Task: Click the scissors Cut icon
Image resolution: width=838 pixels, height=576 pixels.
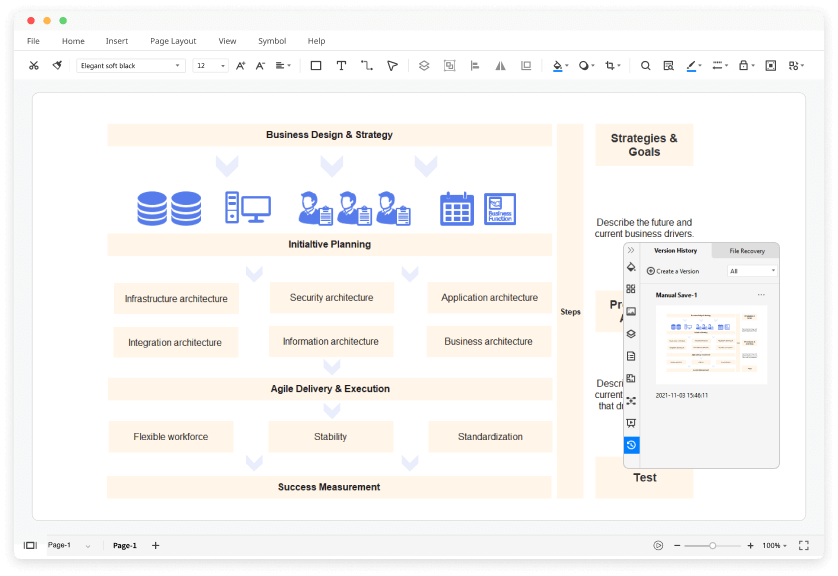Action: click(x=34, y=64)
